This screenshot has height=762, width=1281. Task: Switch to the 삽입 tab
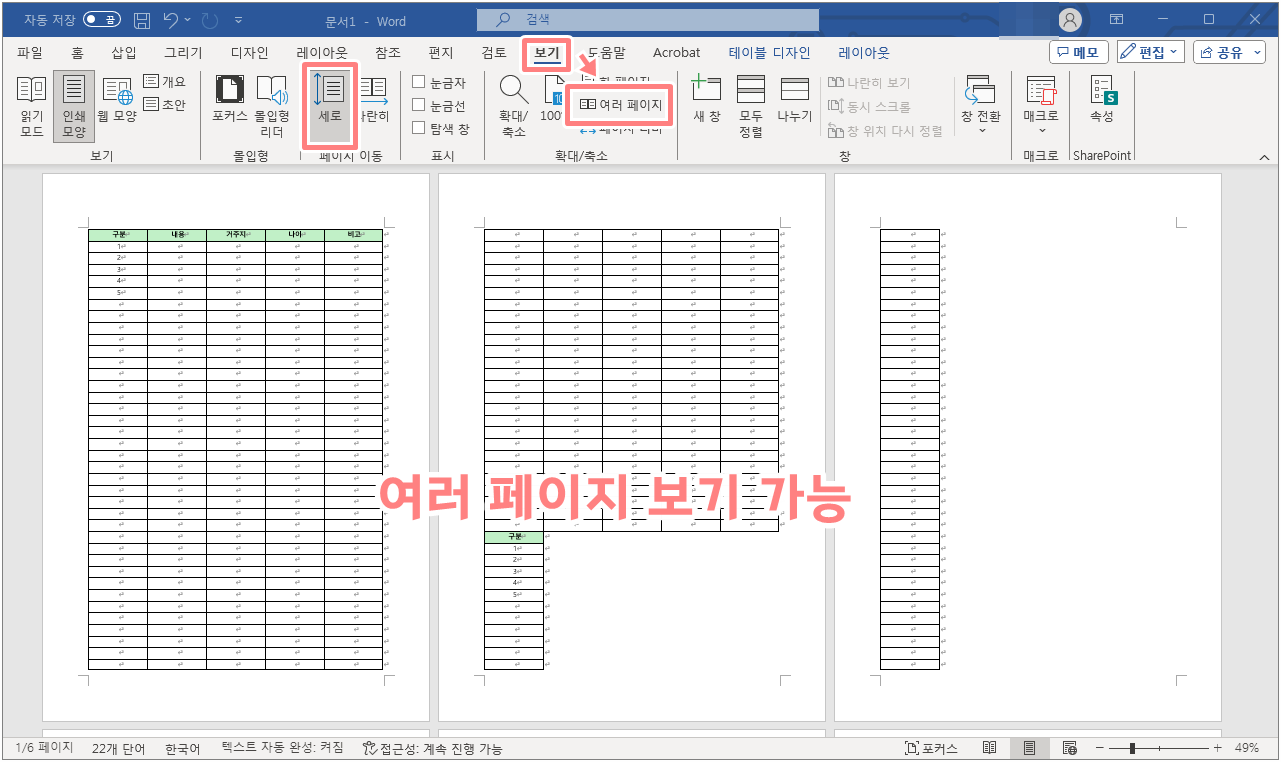click(124, 53)
